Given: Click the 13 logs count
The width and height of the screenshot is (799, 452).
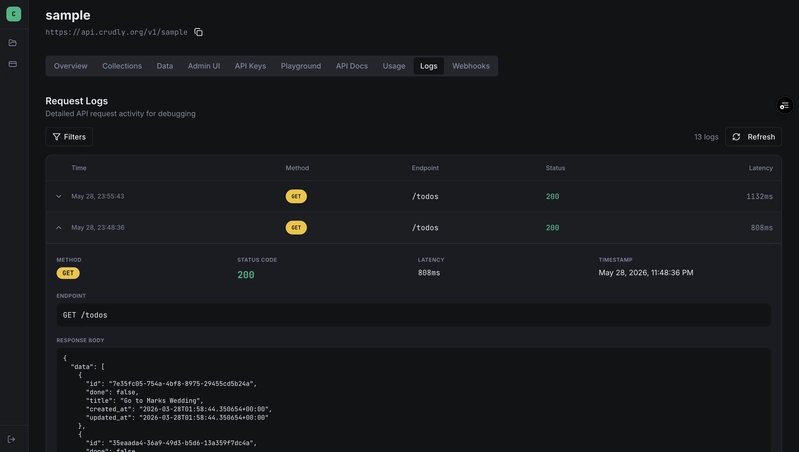Looking at the screenshot, I should pos(706,137).
